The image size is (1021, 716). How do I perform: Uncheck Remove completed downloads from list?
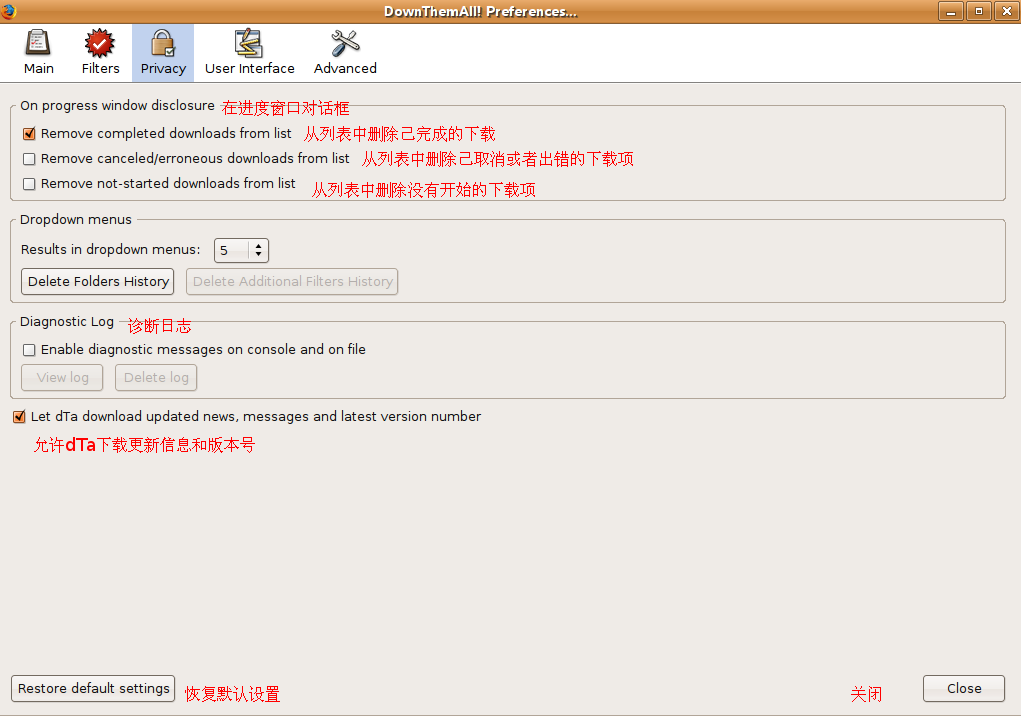pyautogui.click(x=29, y=134)
